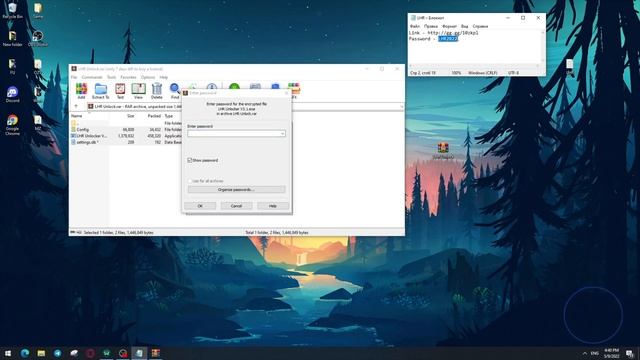The width and height of the screenshot is (640, 360).
Task: Click the highlighted password text in Notepad
Action: [x=448, y=39]
